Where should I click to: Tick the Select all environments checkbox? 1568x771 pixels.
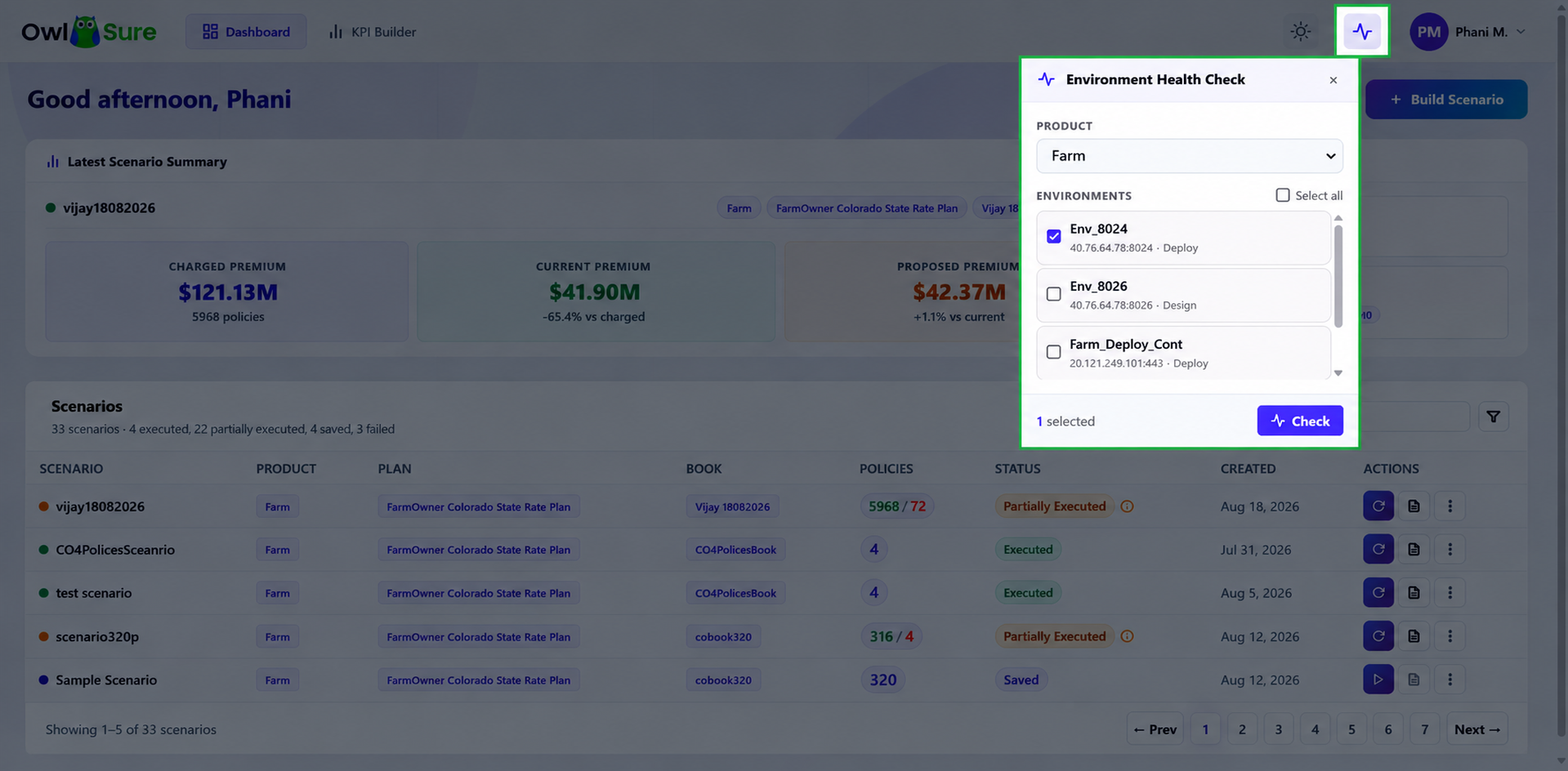tap(1282, 195)
